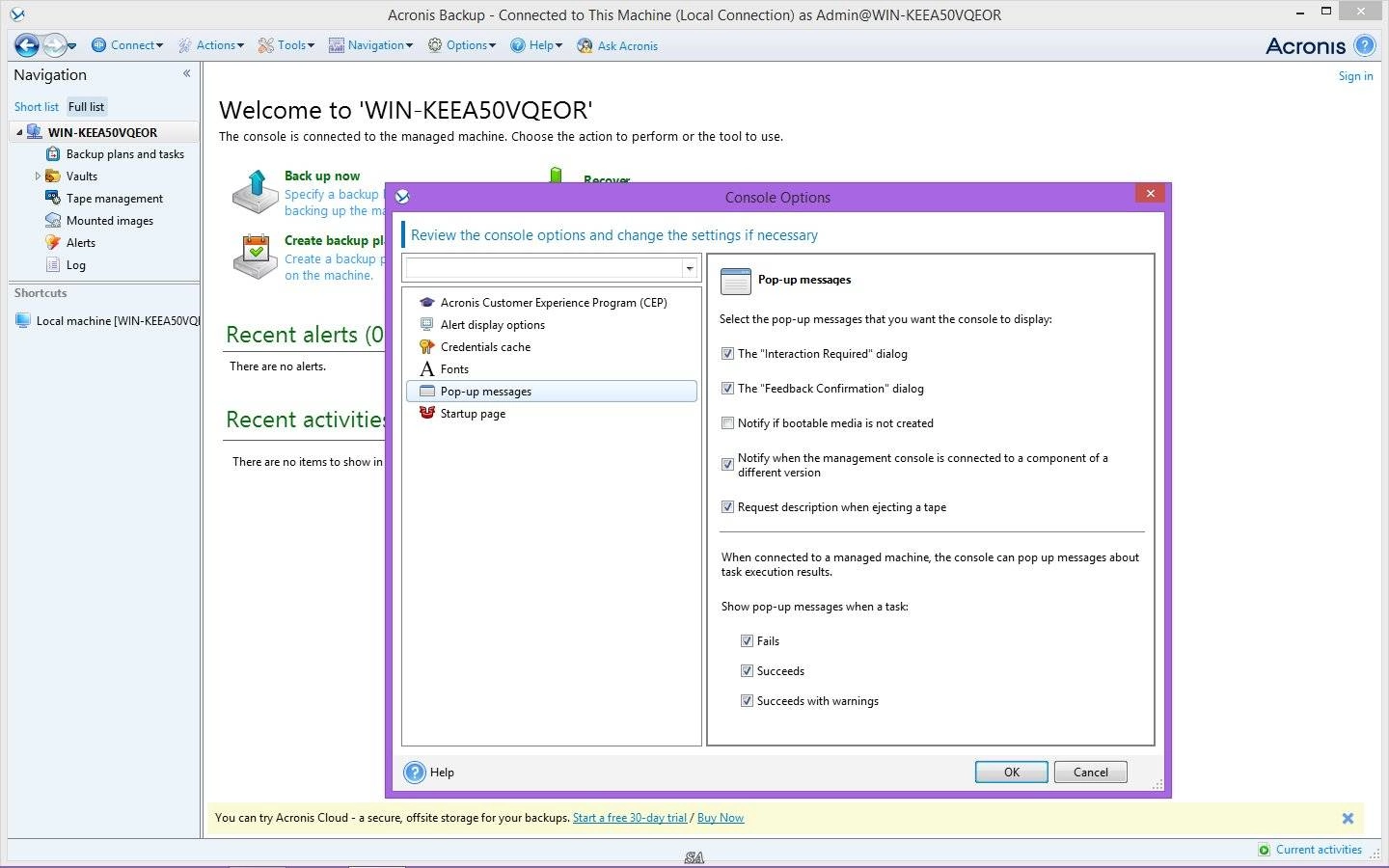This screenshot has width=1389, height=868.
Task: Select WIN-KEEA50VQEOR machine in navigation tree
Action: (102, 132)
